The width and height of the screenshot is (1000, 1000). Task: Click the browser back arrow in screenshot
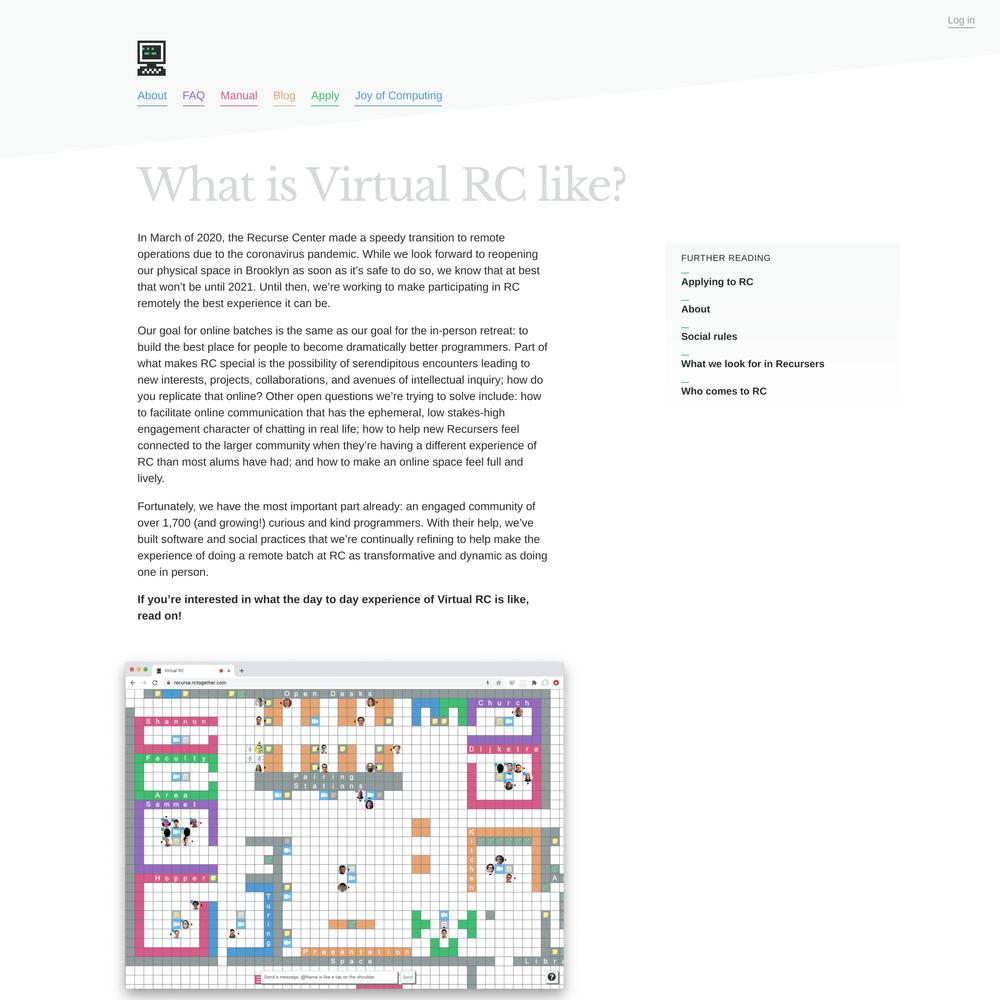[x=133, y=682]
